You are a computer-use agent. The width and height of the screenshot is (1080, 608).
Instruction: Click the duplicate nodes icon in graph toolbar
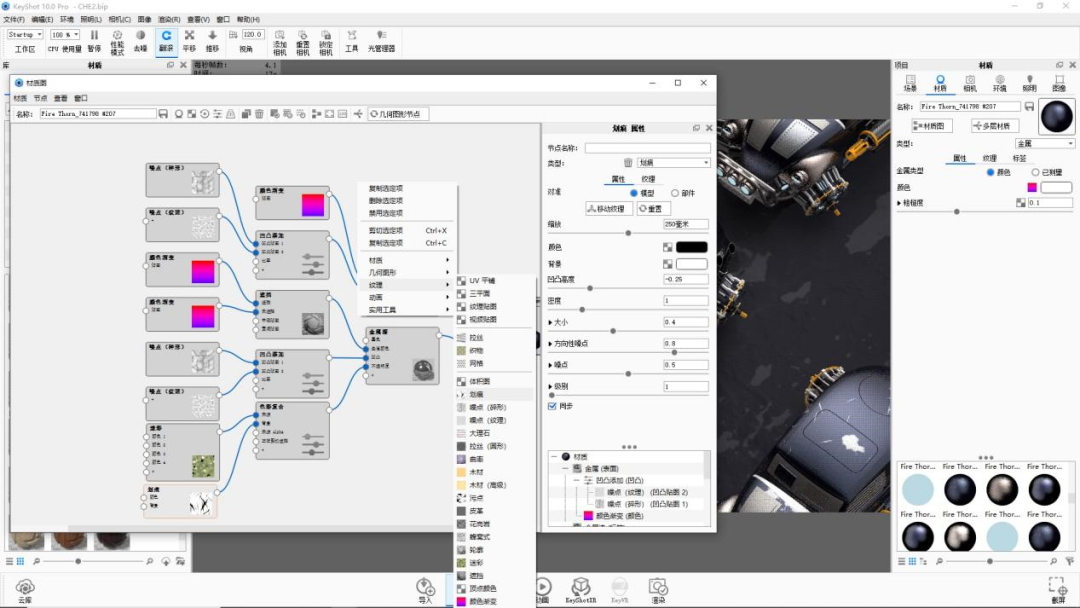tap(246, 114)
